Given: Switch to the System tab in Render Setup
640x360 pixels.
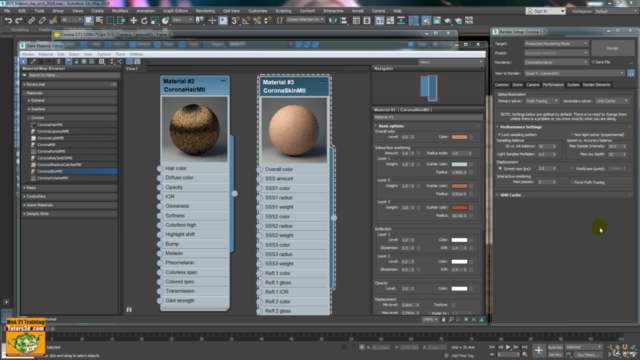Looking at the screenshot, I should click(x=573, y=85).
